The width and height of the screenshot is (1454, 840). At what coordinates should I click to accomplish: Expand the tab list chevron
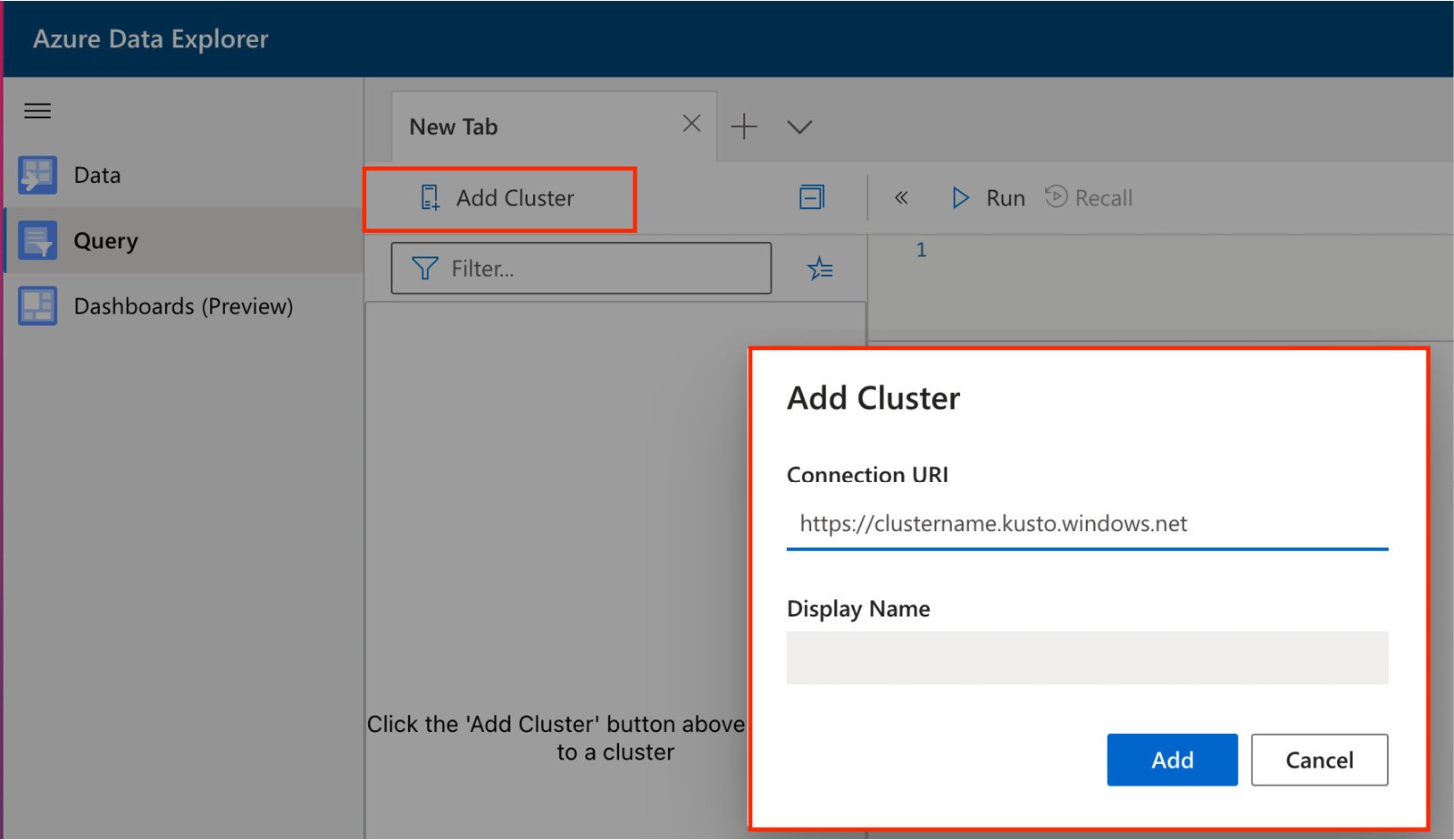click(799, 127)
